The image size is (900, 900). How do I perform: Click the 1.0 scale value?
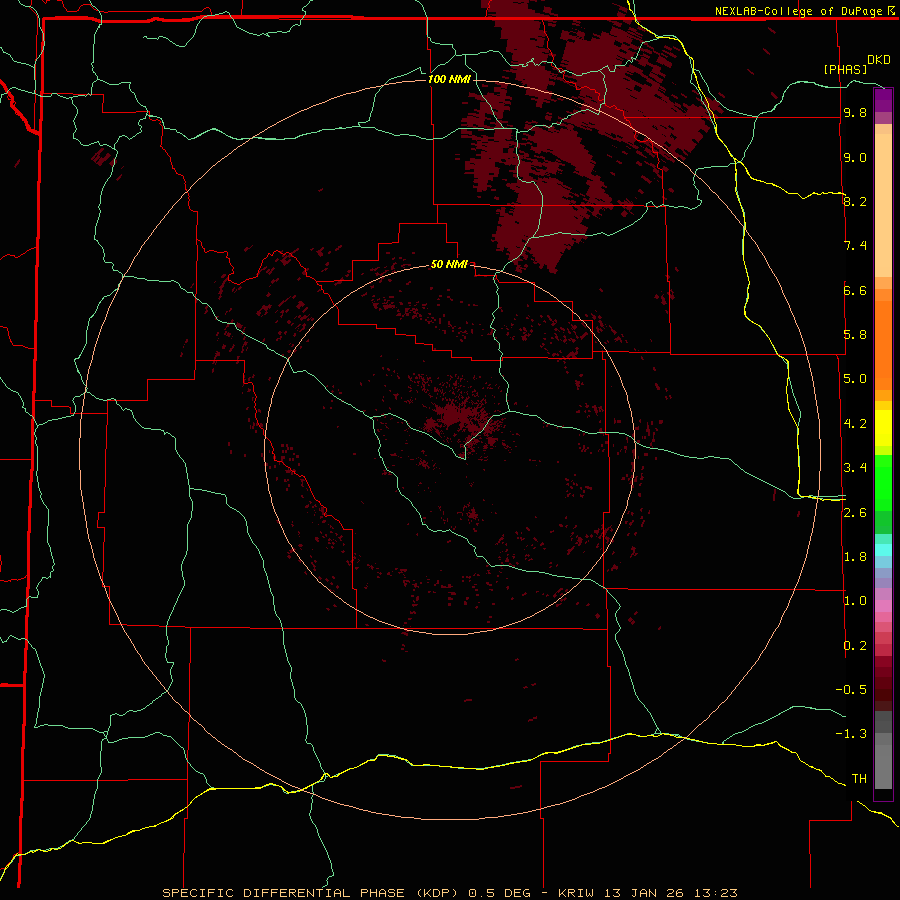tap(855, 601)
